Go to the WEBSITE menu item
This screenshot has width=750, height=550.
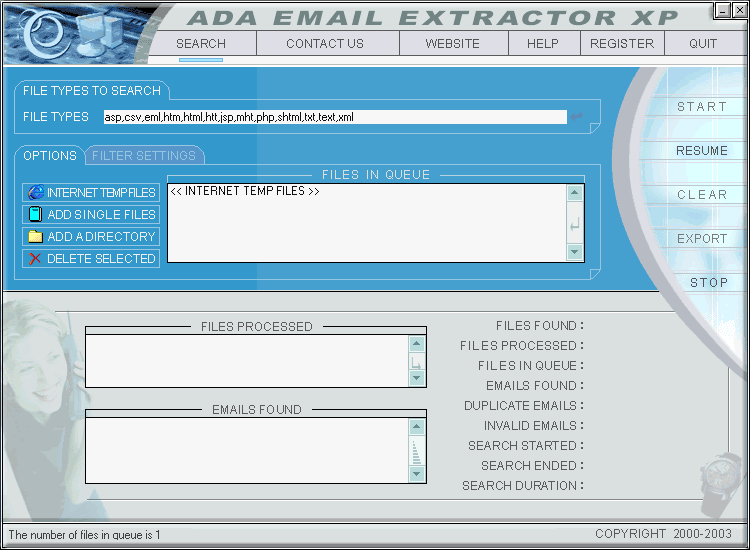tap(452, 44)
